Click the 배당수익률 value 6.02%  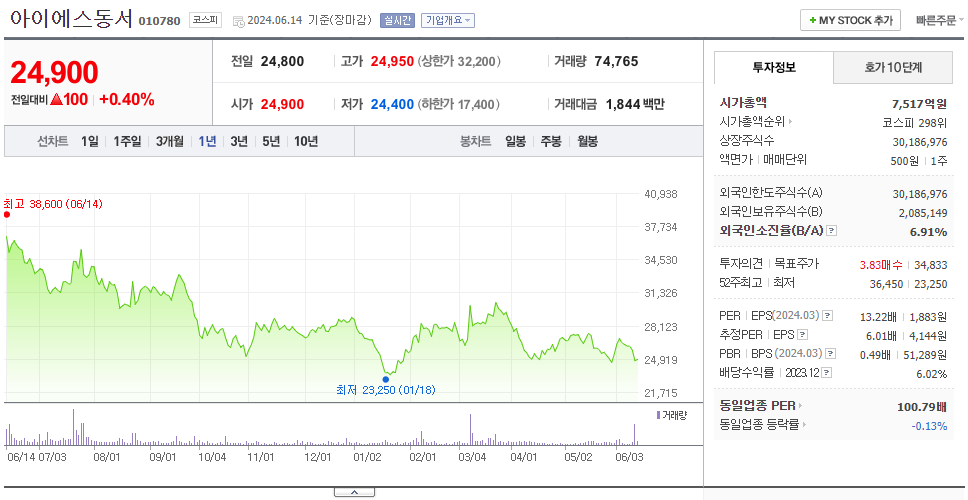[932, 374]
